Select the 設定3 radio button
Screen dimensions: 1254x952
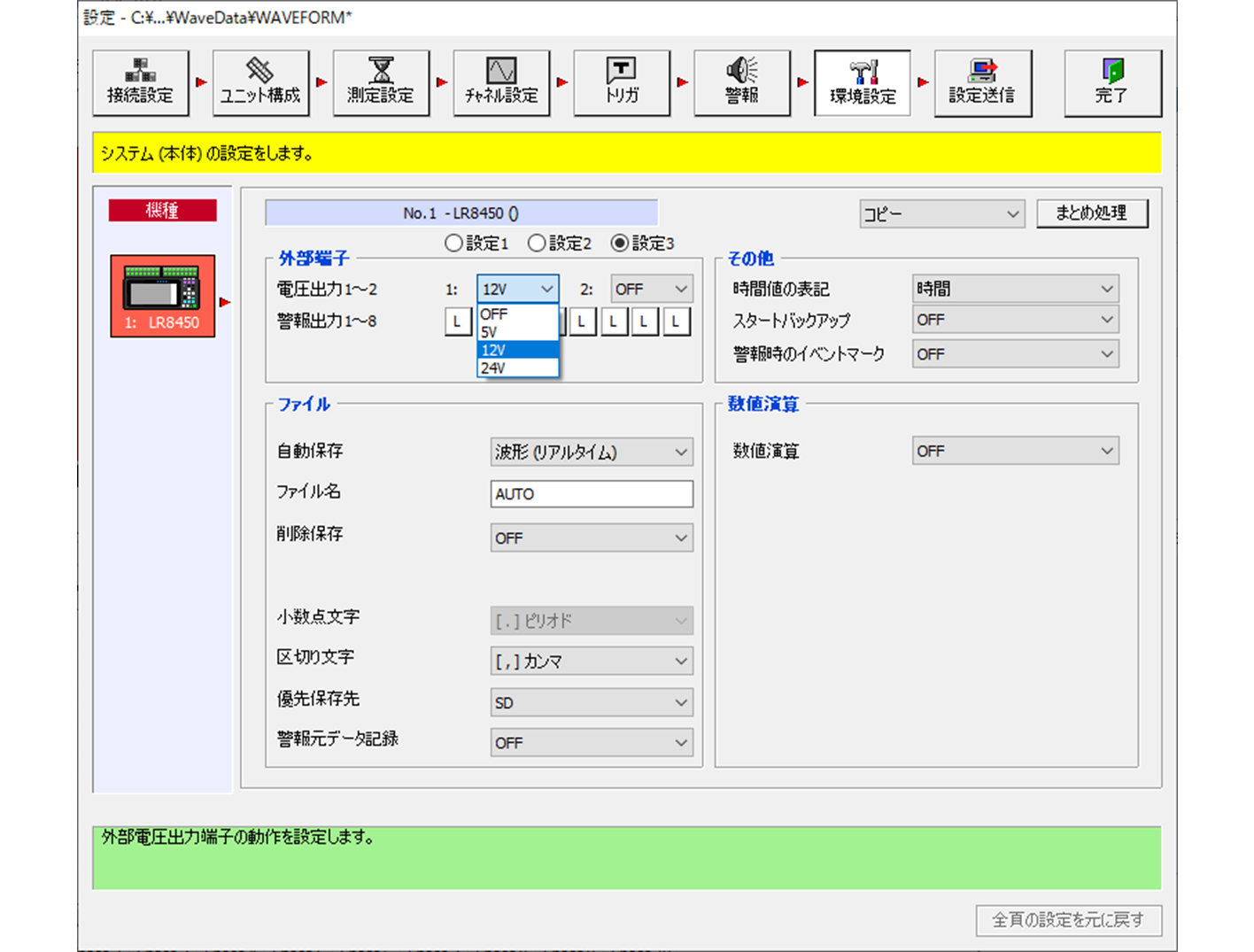point(620,243)
